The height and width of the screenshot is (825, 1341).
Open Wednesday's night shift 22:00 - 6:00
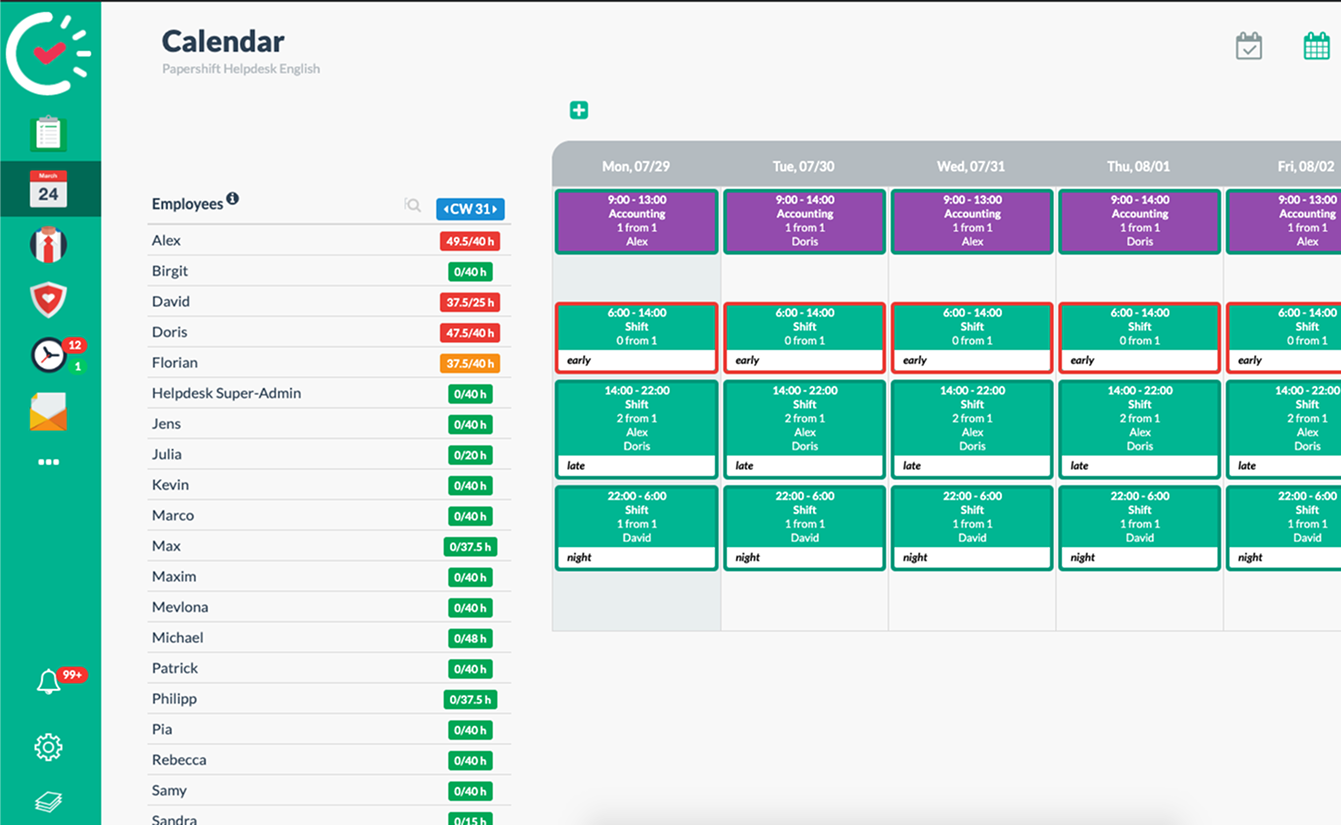[x=972, y=528]
